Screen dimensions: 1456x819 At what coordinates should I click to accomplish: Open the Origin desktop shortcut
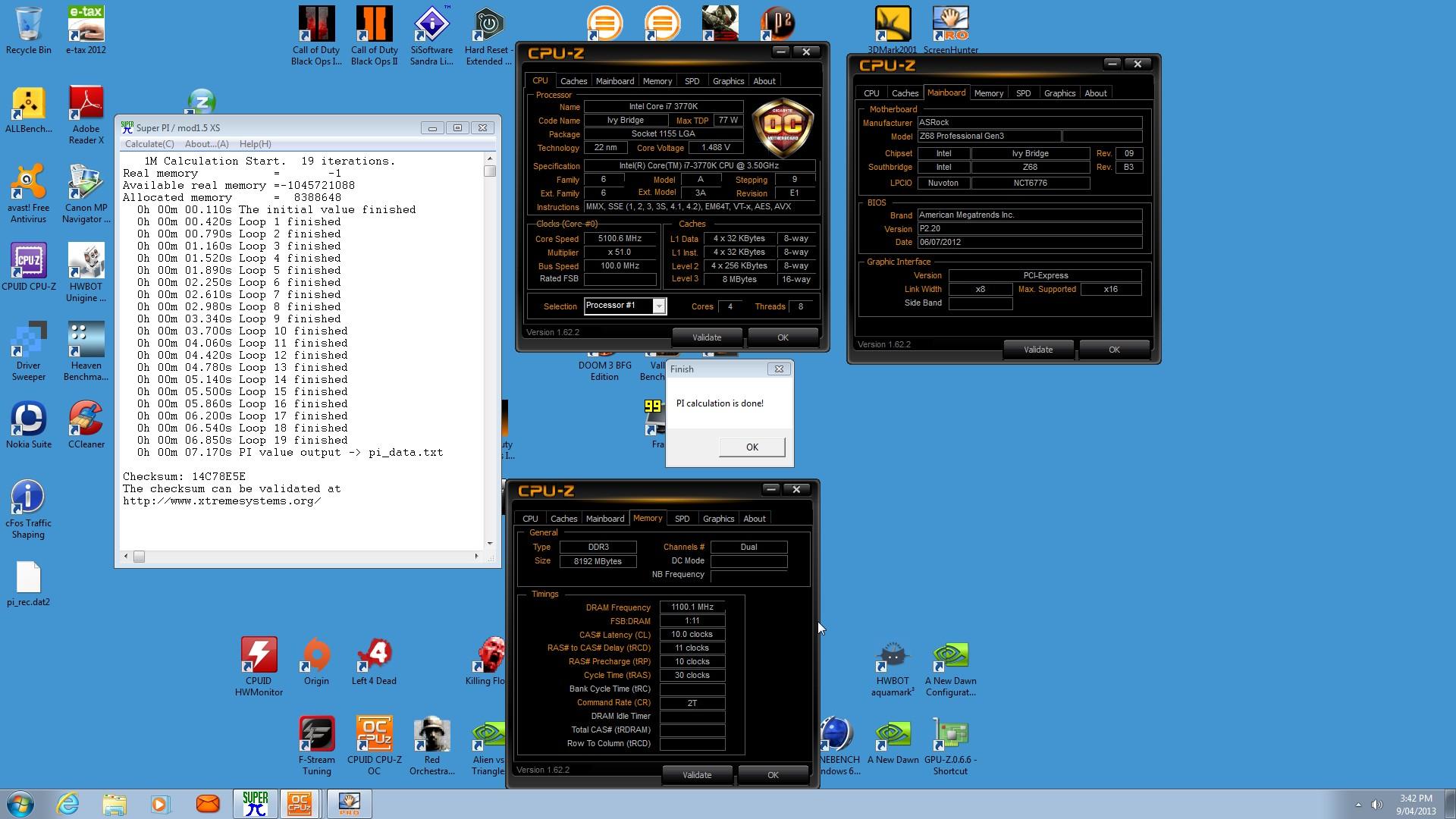[x=316, y=661]
